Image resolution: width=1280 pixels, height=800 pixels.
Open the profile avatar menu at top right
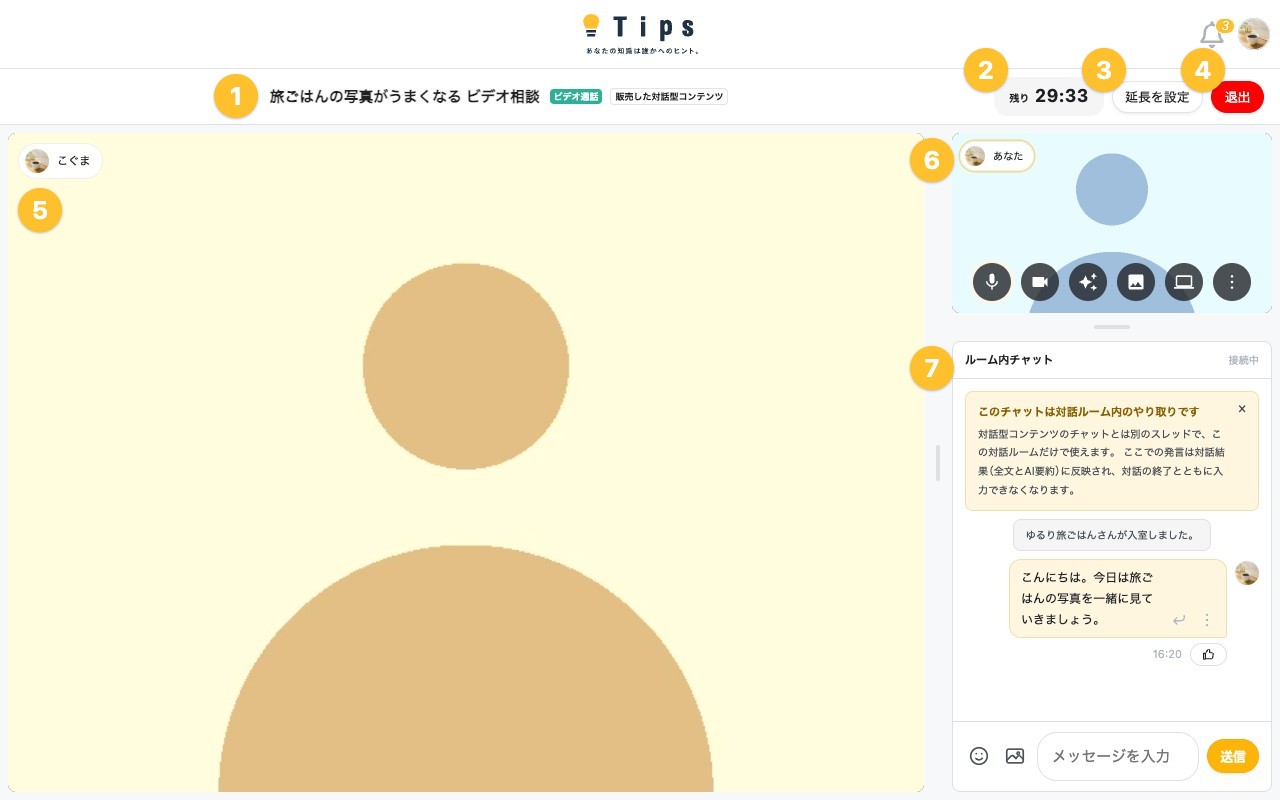click(x=1254, y=34)
